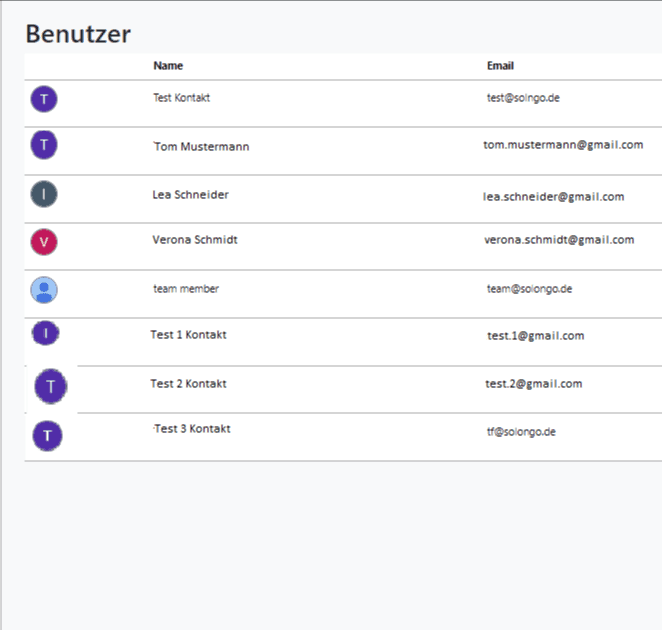Click email verona.schmidt@gmail.com
662x631 pixels.
pyautogui.click(x=559, y=240)
